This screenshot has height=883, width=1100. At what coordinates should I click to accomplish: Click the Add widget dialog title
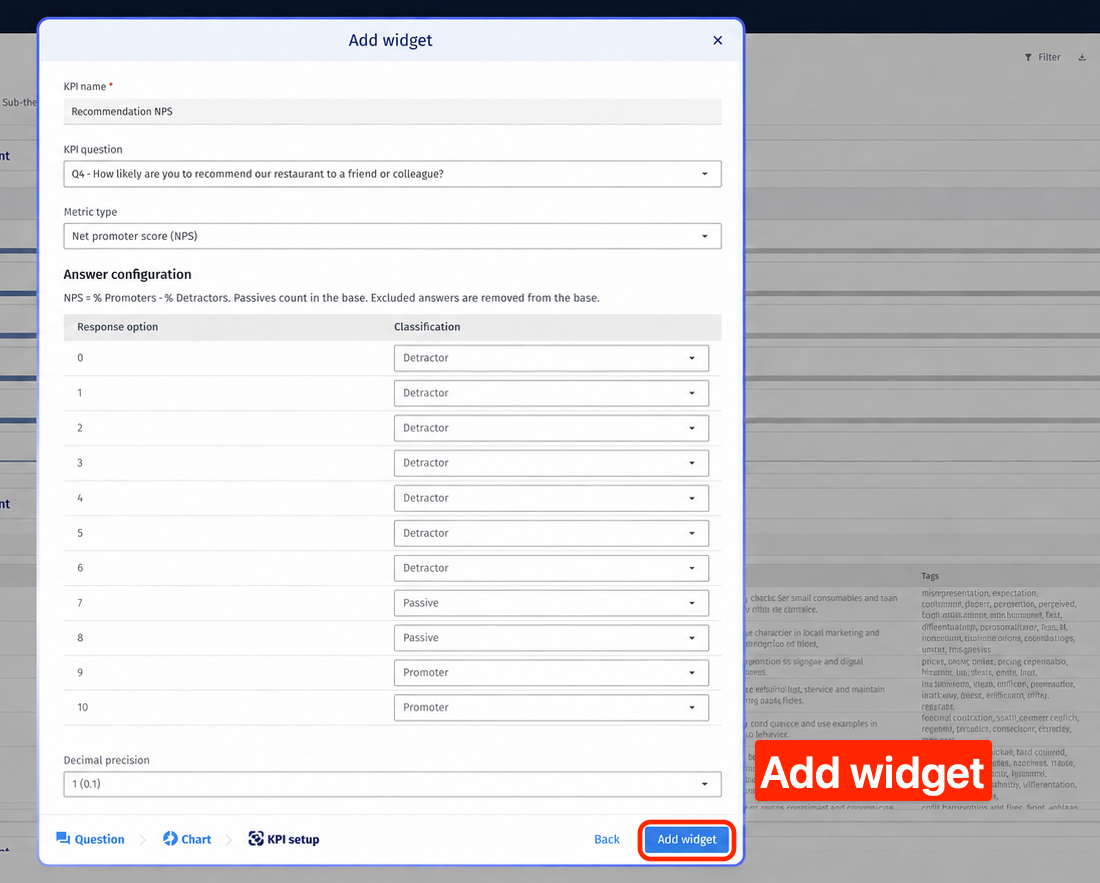[390, 40]
